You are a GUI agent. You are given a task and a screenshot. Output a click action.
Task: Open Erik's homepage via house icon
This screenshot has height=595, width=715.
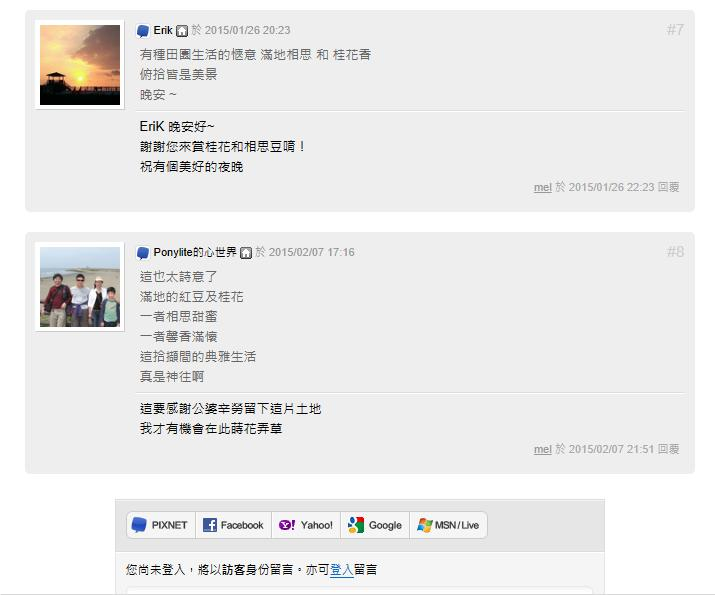(x=182, y=31)
